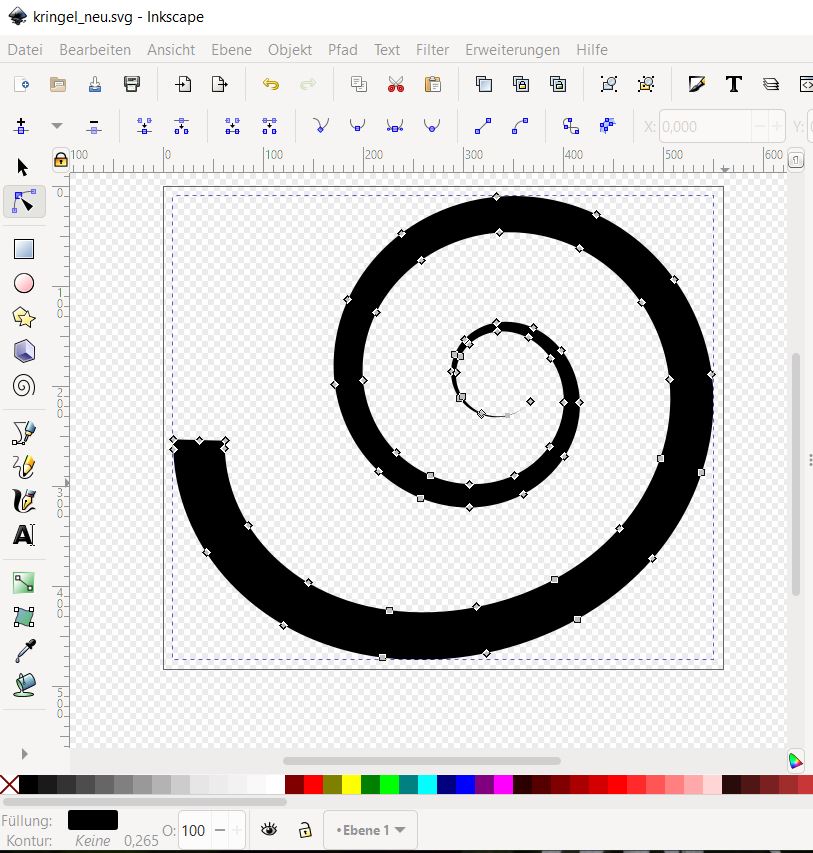Click the Füllung black fill indicator
This screenshot has height=853, width=813.
[x=92, y=820]
